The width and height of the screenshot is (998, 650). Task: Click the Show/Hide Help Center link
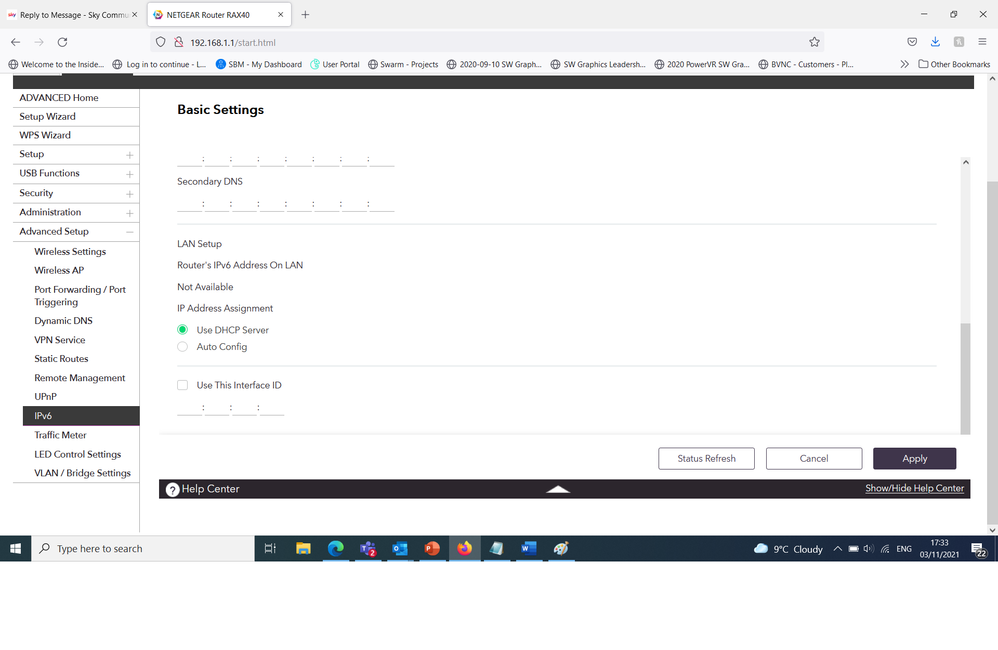coord(915,488)
